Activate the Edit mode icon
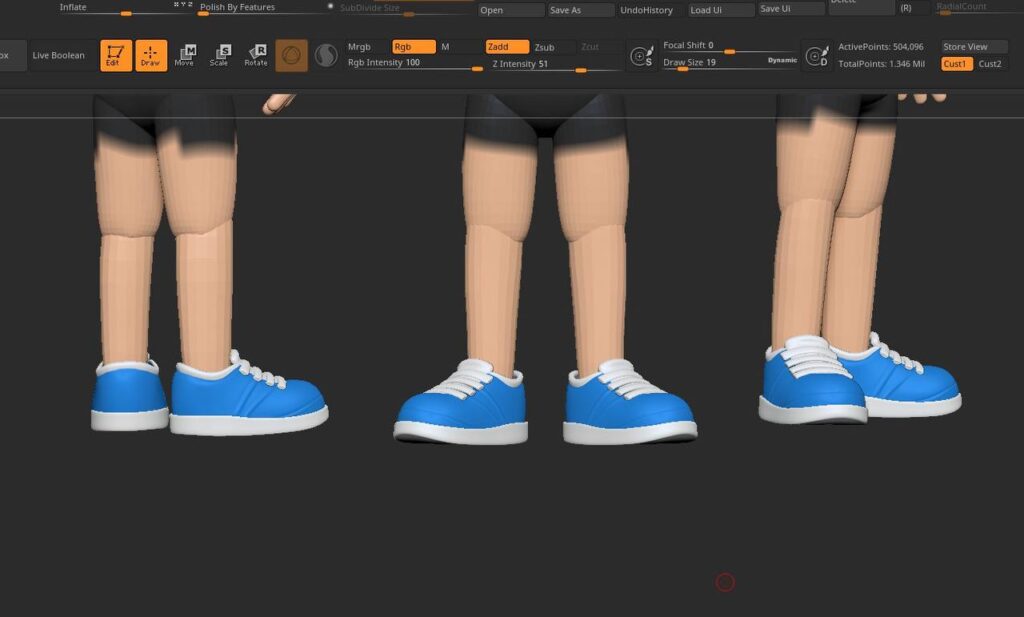 pos(116,55)
